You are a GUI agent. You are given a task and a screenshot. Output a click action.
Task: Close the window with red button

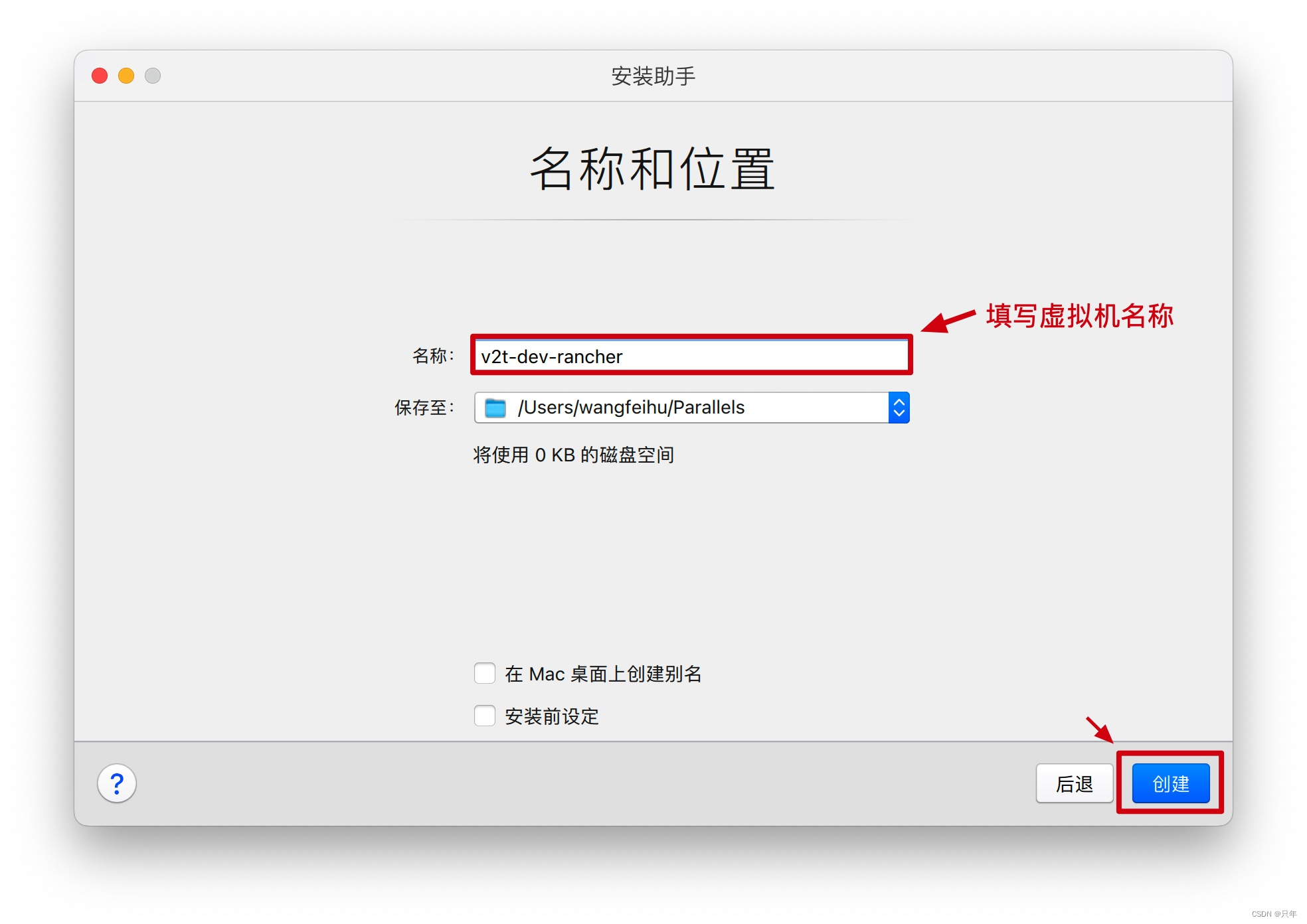(x=100, y=76)
